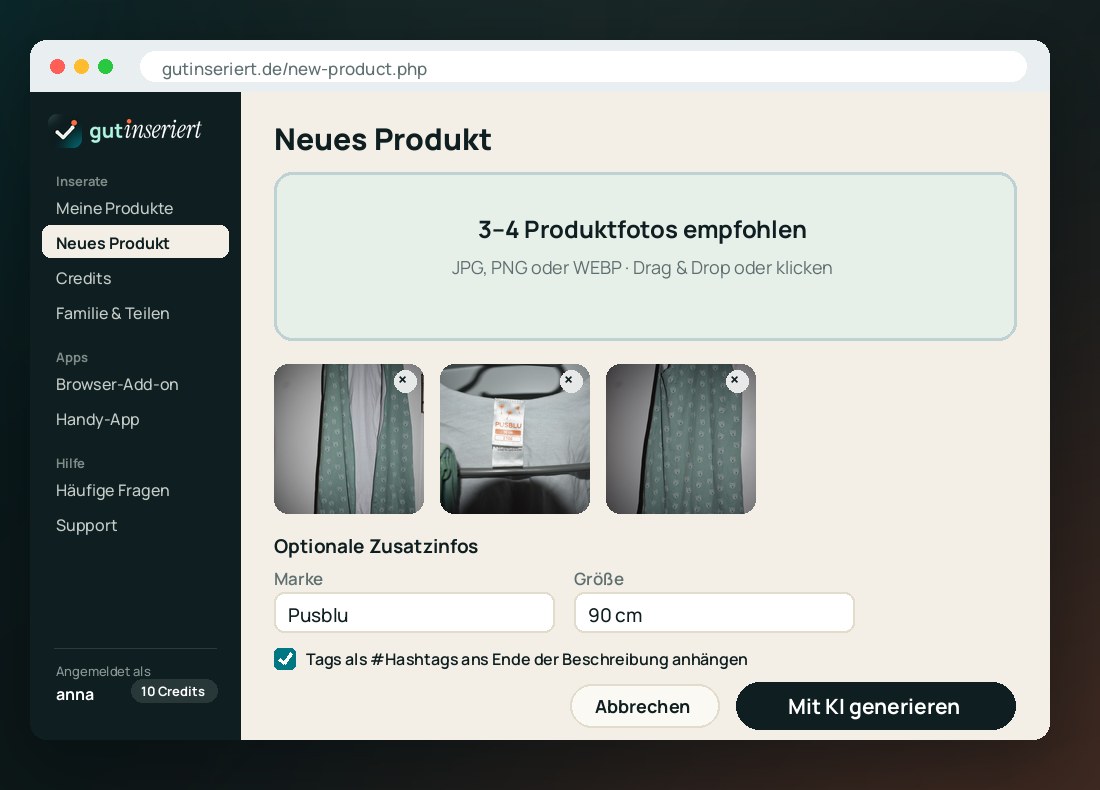Open Meine Produkte in the sidebar
1100x790 pixels.
coord(114,208)
